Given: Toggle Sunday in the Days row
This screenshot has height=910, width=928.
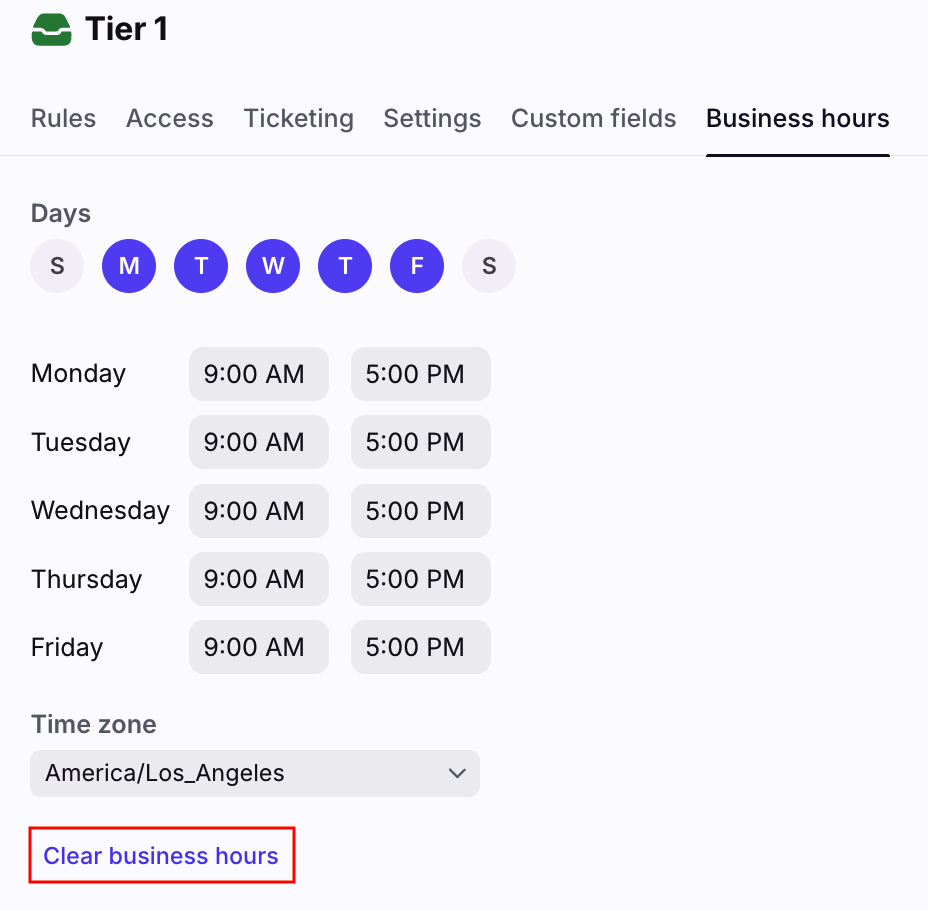Looking at the screenshot, I should [57, 266].
